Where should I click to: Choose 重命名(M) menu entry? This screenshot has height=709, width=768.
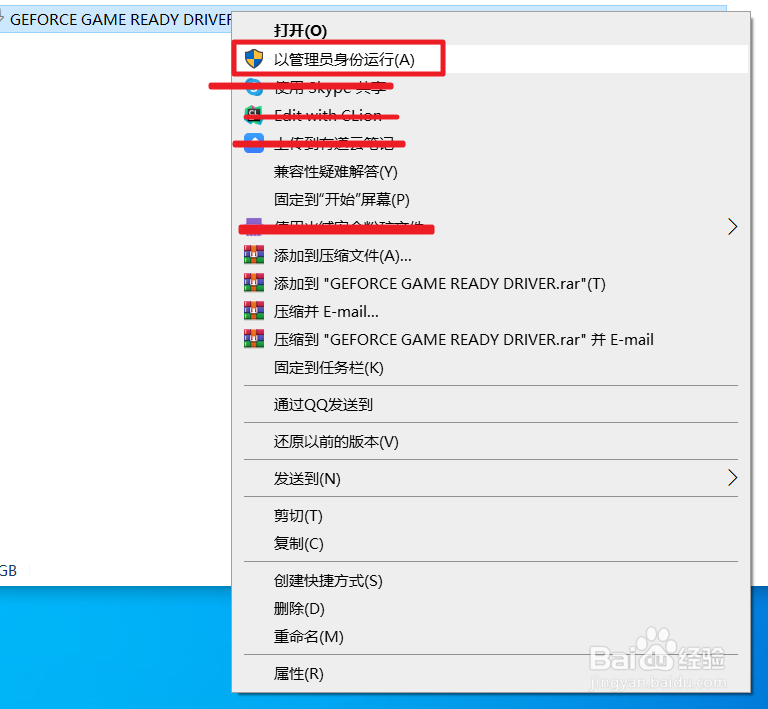point(309,637)
